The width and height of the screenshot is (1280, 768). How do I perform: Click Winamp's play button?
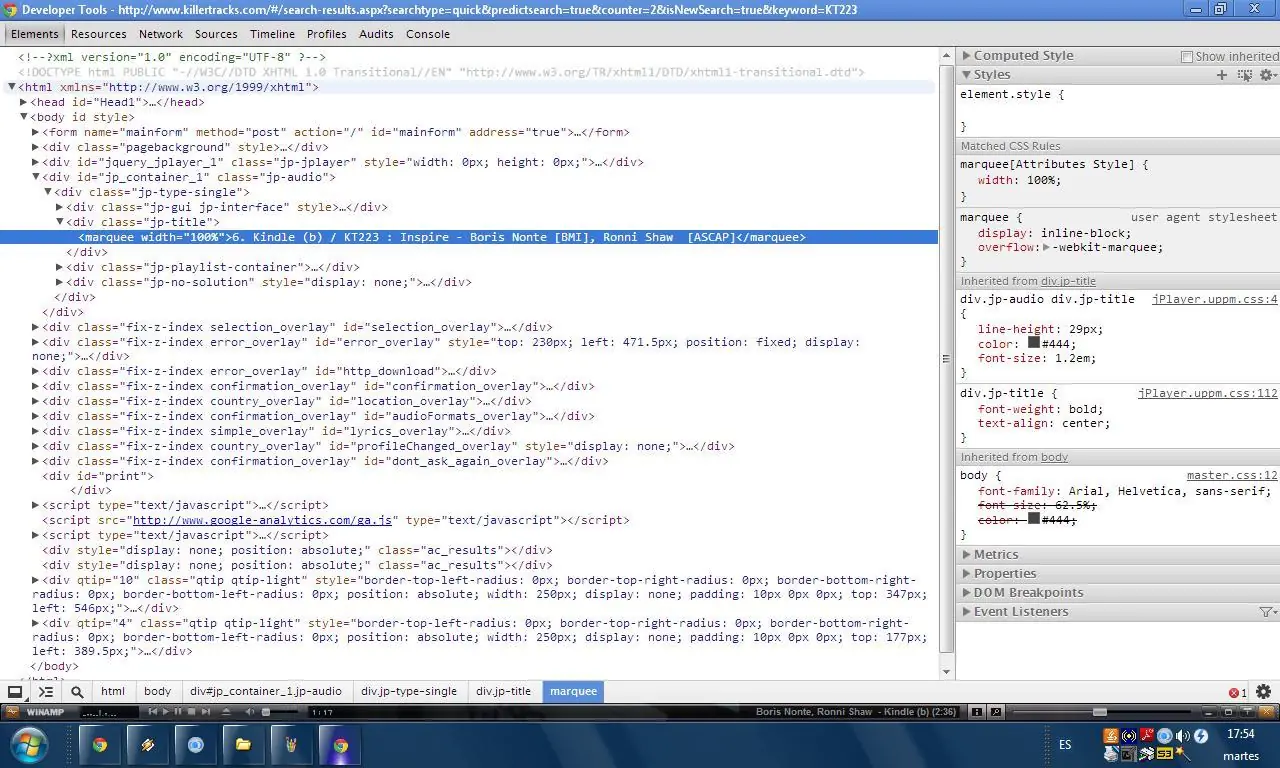point(166,712)
